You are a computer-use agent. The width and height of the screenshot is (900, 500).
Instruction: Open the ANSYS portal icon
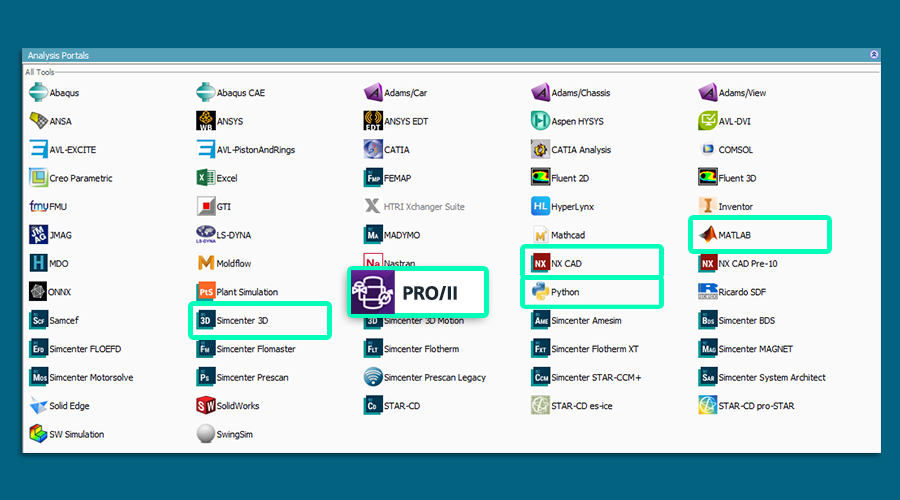205,121
